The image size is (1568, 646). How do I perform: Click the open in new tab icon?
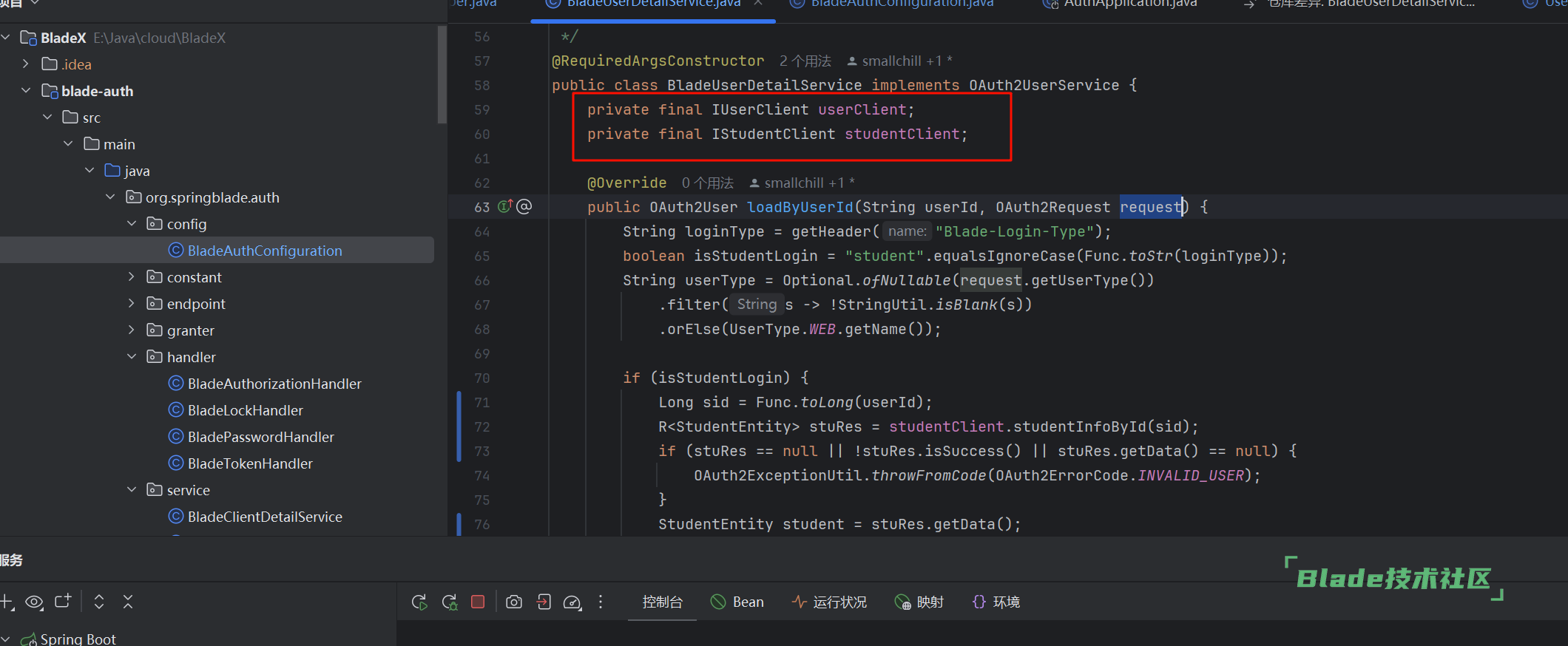(63, 602)
